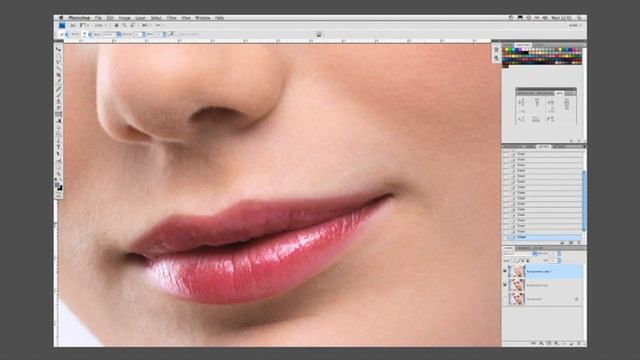Select the Pen tool in the toolbox

coord(59,141)
